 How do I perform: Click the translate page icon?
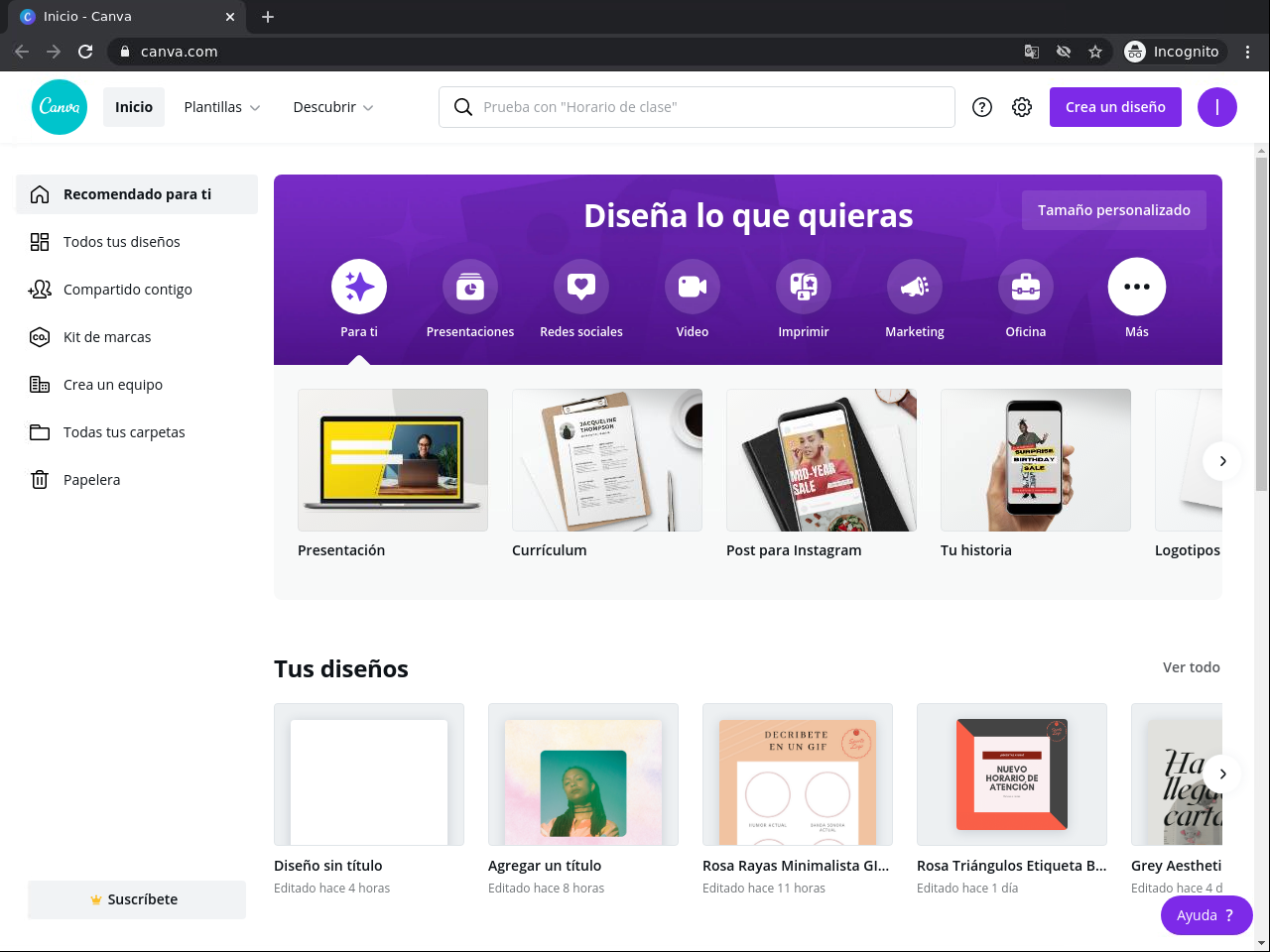pyautogui.click(x=1032, y=52)
